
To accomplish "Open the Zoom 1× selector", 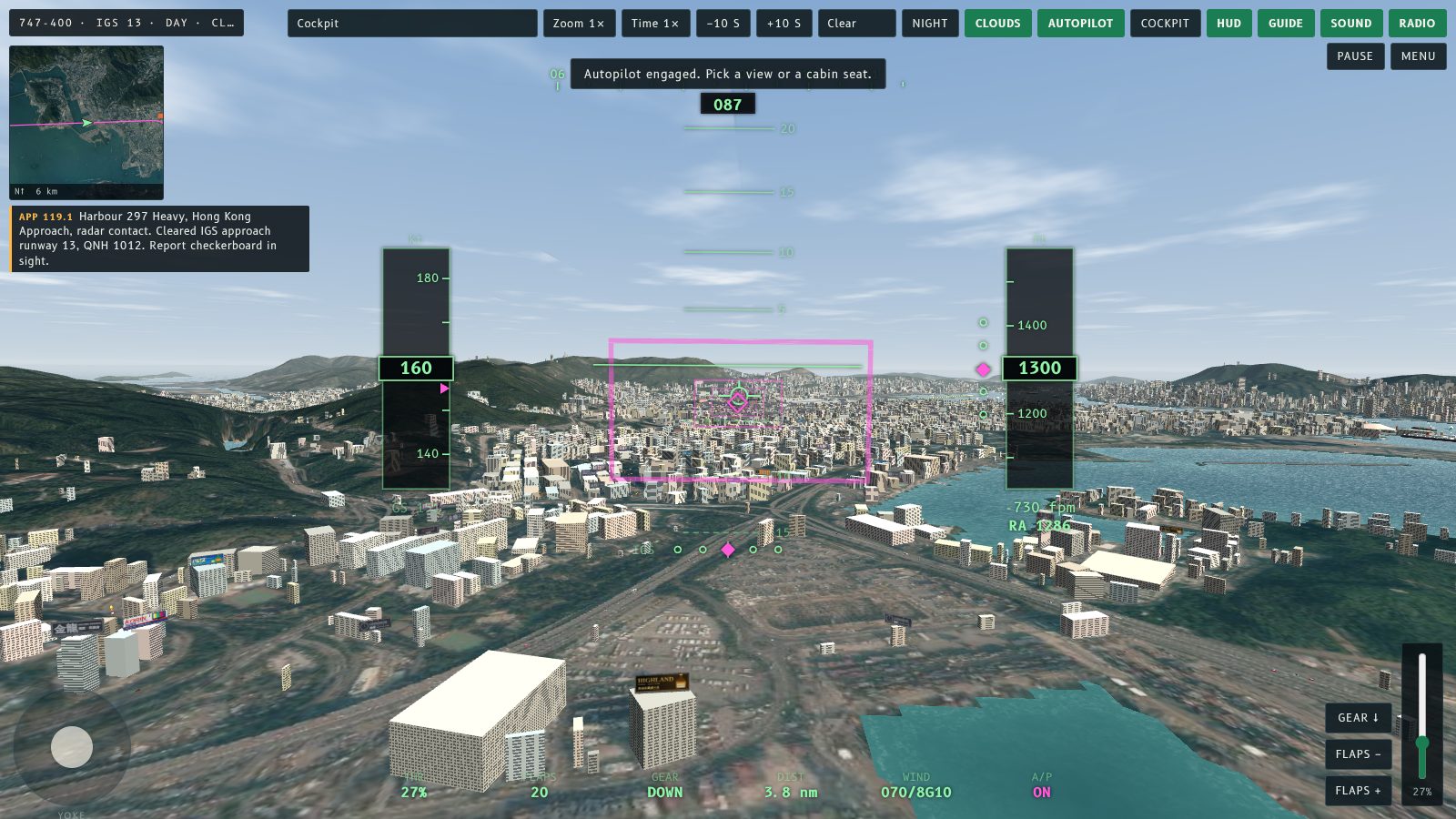I will click(579, 24).
